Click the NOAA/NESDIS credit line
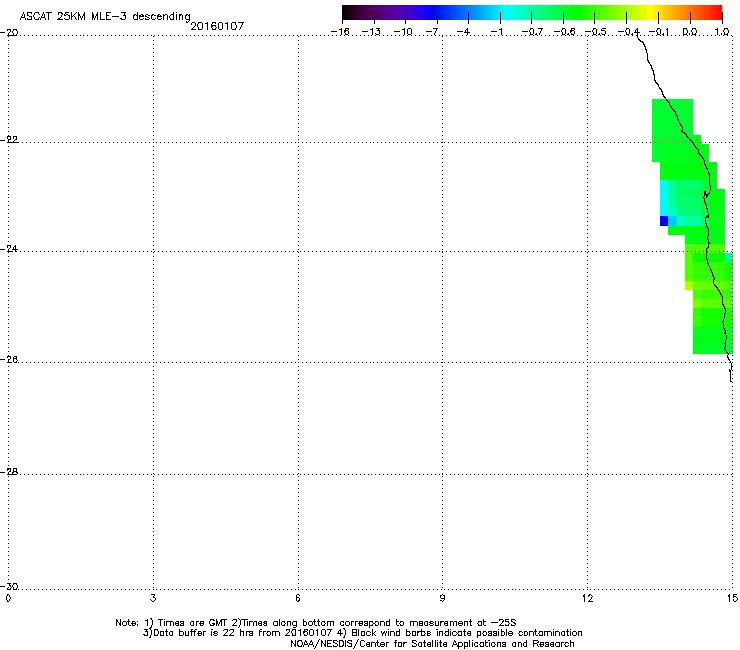740x650 pixels. [x=432, y=644]
